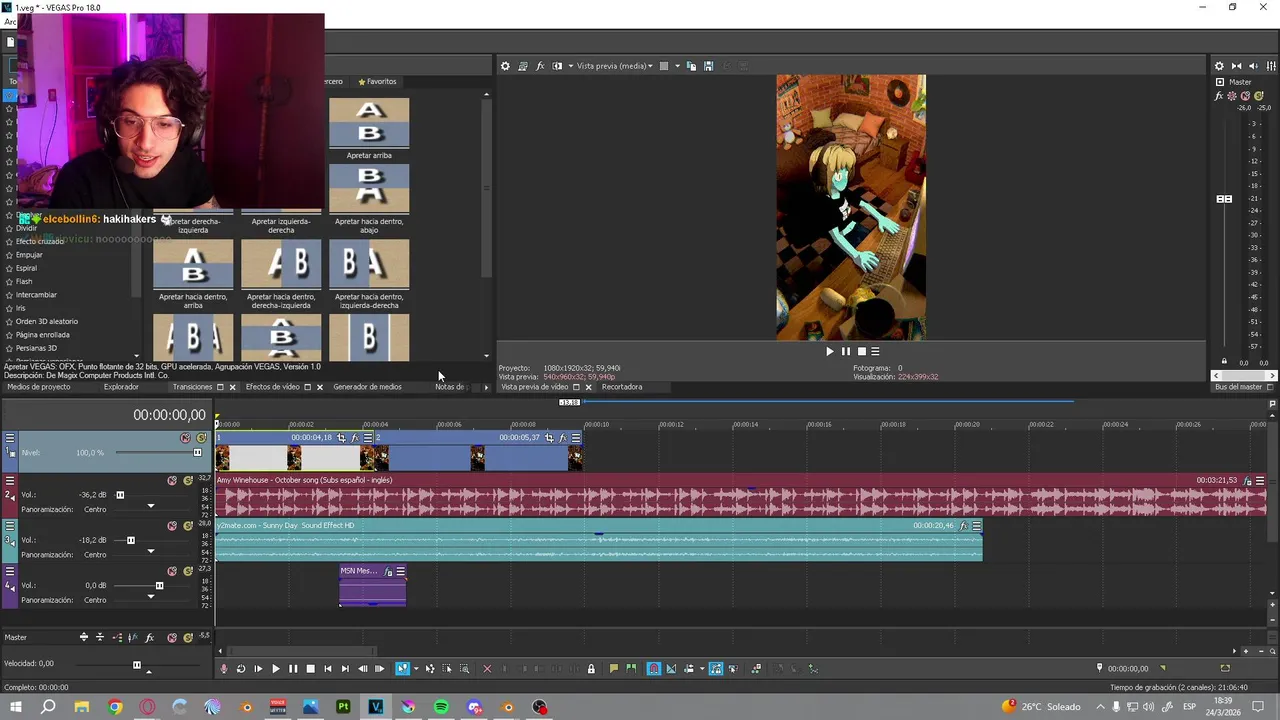
Task: Switch to Generador de medios tab
Action: pyautogui.click(x=367, y=387)
